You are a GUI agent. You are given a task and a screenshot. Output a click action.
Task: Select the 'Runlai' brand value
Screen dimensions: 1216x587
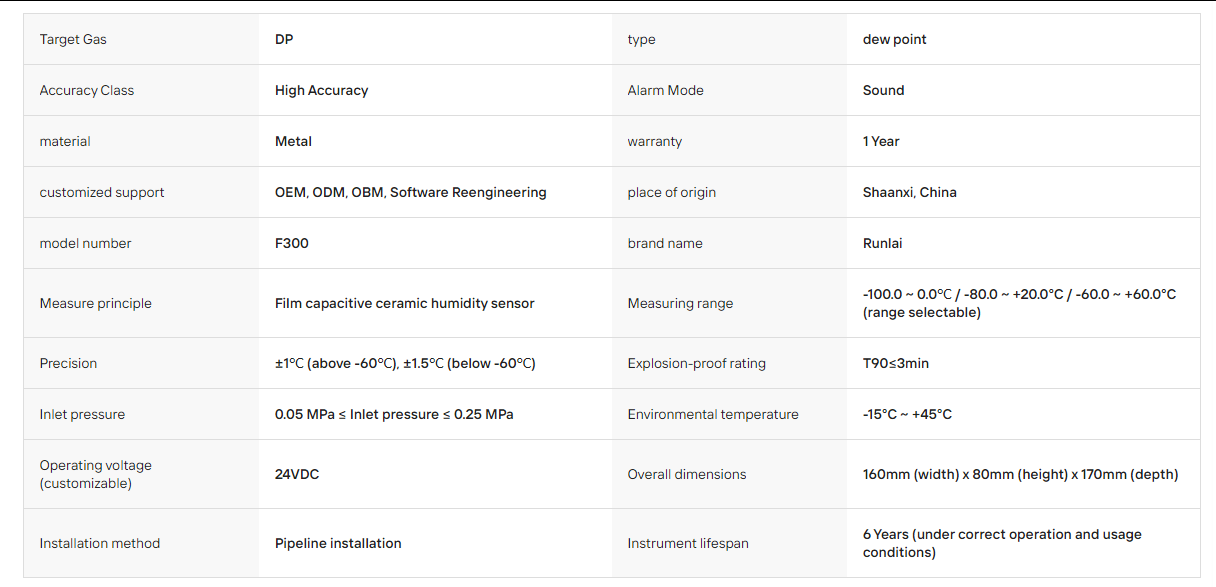(883, 243)
